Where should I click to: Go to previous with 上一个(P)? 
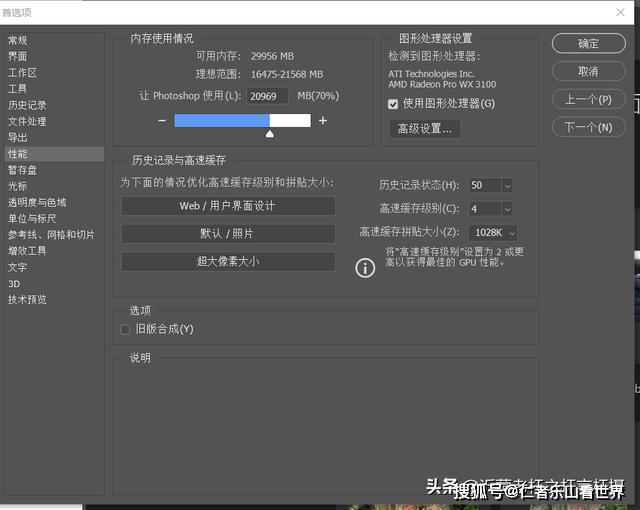tap(589, 99)
